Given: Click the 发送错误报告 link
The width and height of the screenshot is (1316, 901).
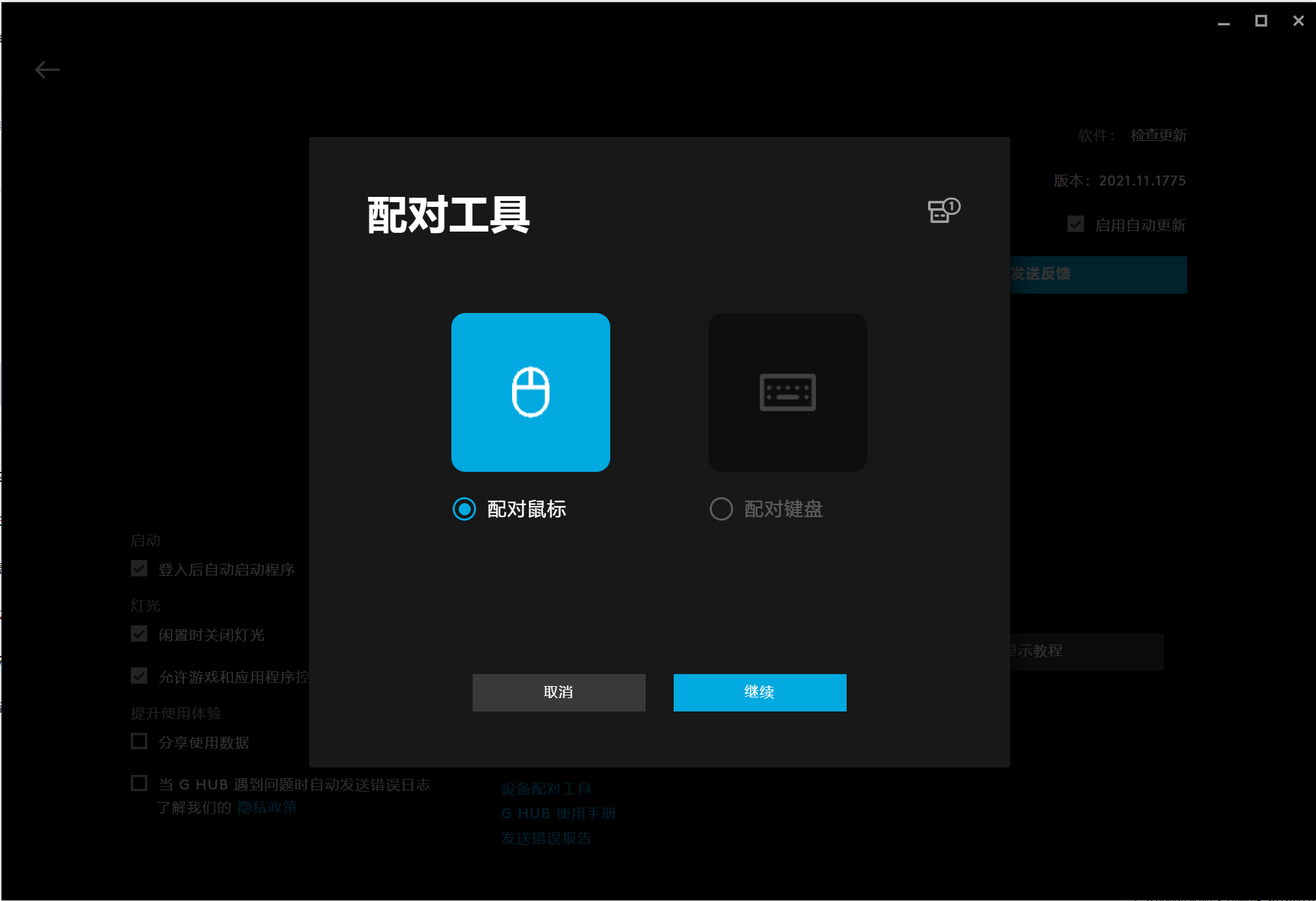Looking at the screenshot, I should tap(546, 838).
